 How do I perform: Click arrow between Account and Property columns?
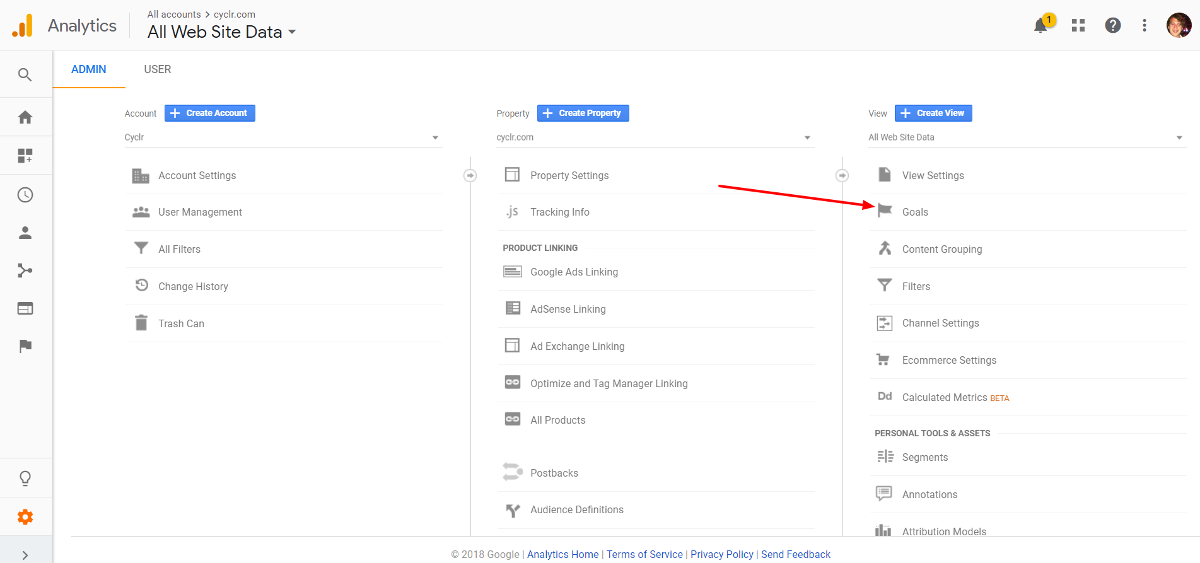(x=470, y=175)
